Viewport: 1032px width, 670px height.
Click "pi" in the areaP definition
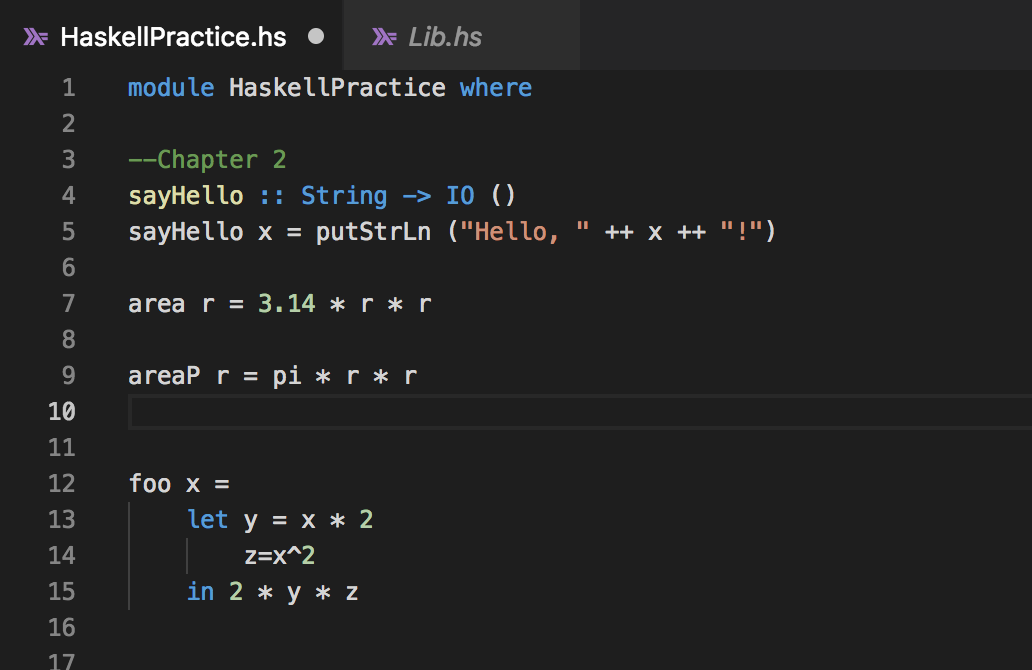pyautogui.click(x=287, y=376)
